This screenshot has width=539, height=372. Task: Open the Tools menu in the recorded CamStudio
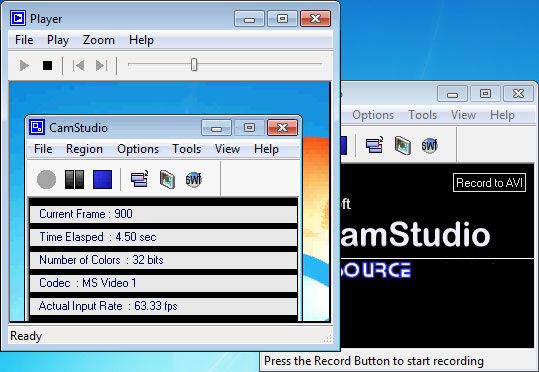[x=187, y=149]
